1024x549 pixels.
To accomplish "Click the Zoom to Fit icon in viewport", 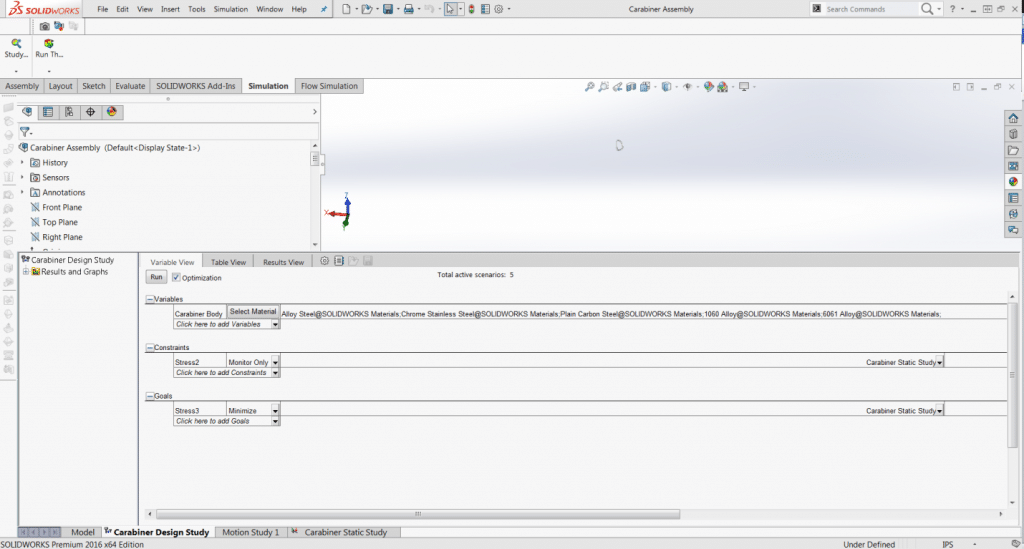I will coord(590,87).
